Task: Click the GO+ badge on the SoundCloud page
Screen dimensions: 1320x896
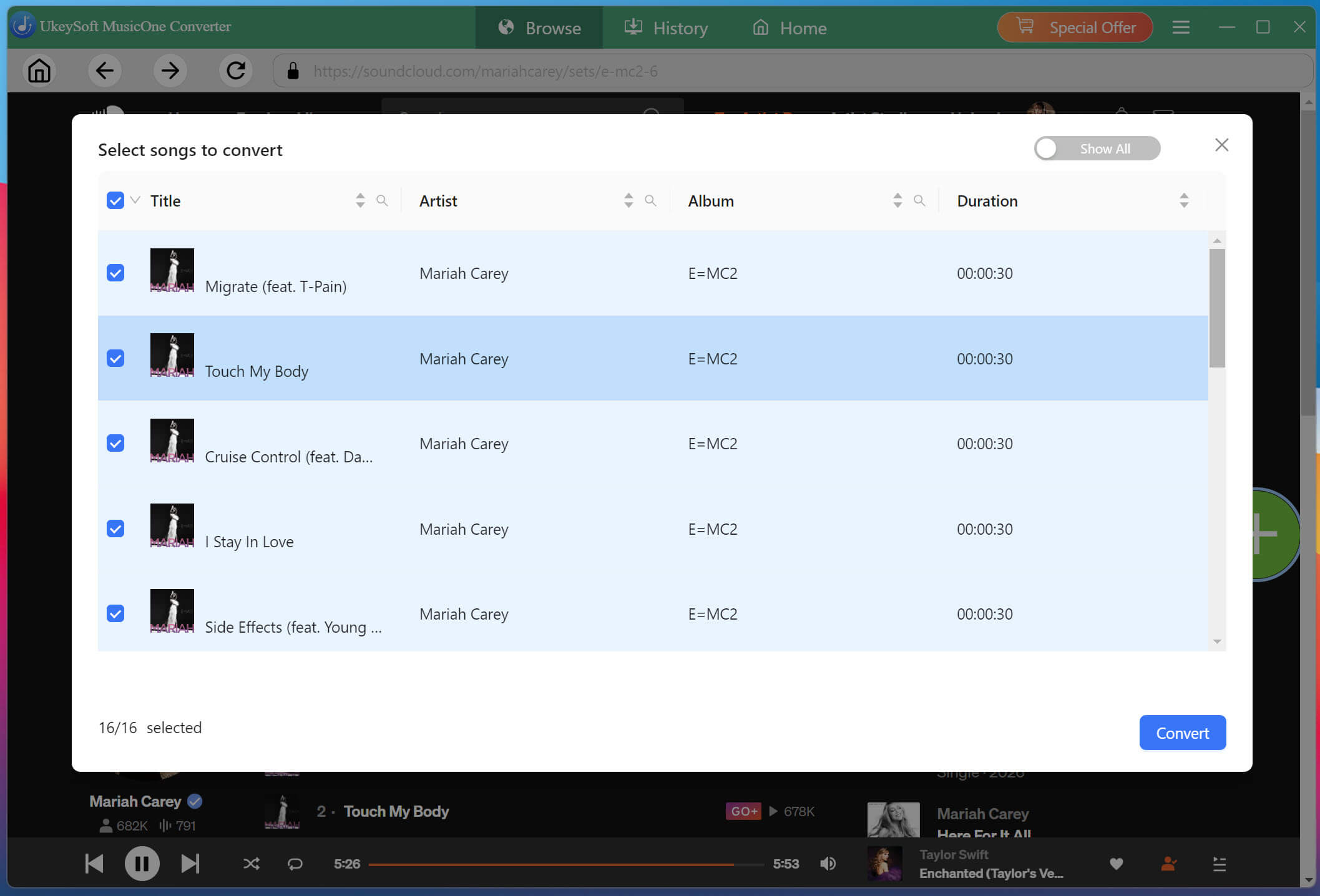Action: (x=743, y=811)
